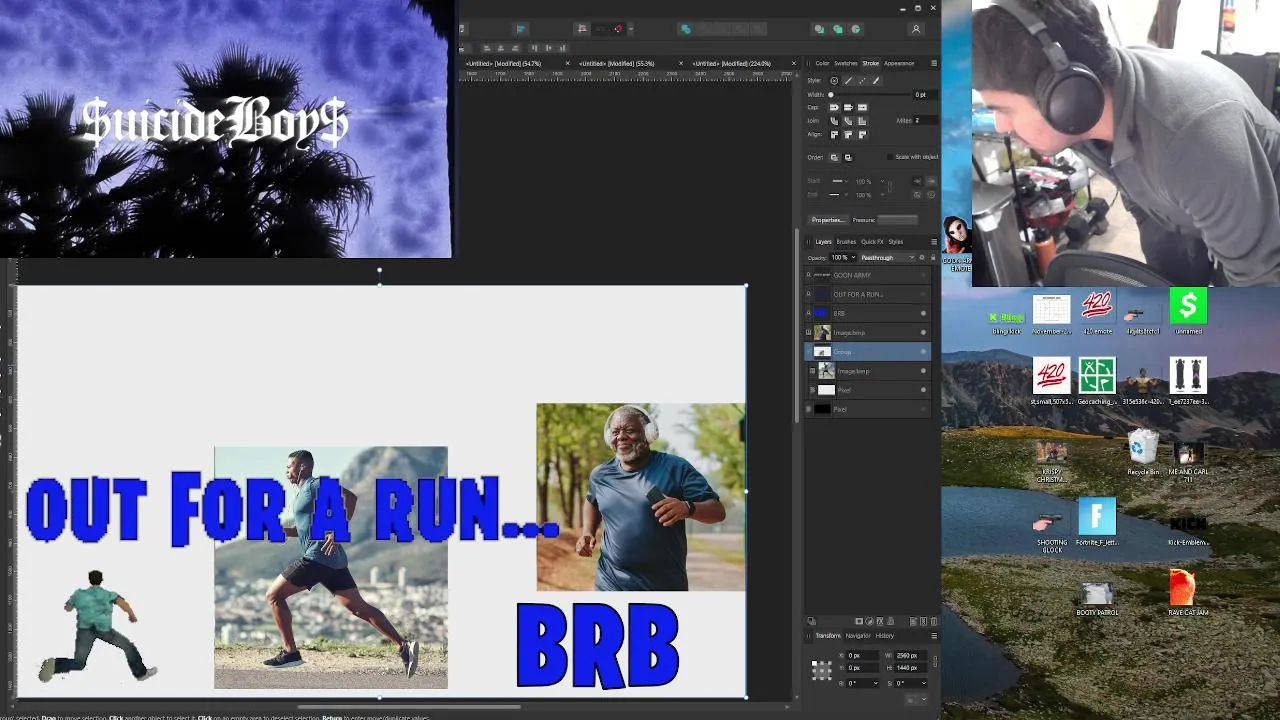Switch to the Styles tab
1280x720 pixels.
click(x=896, y=241)
